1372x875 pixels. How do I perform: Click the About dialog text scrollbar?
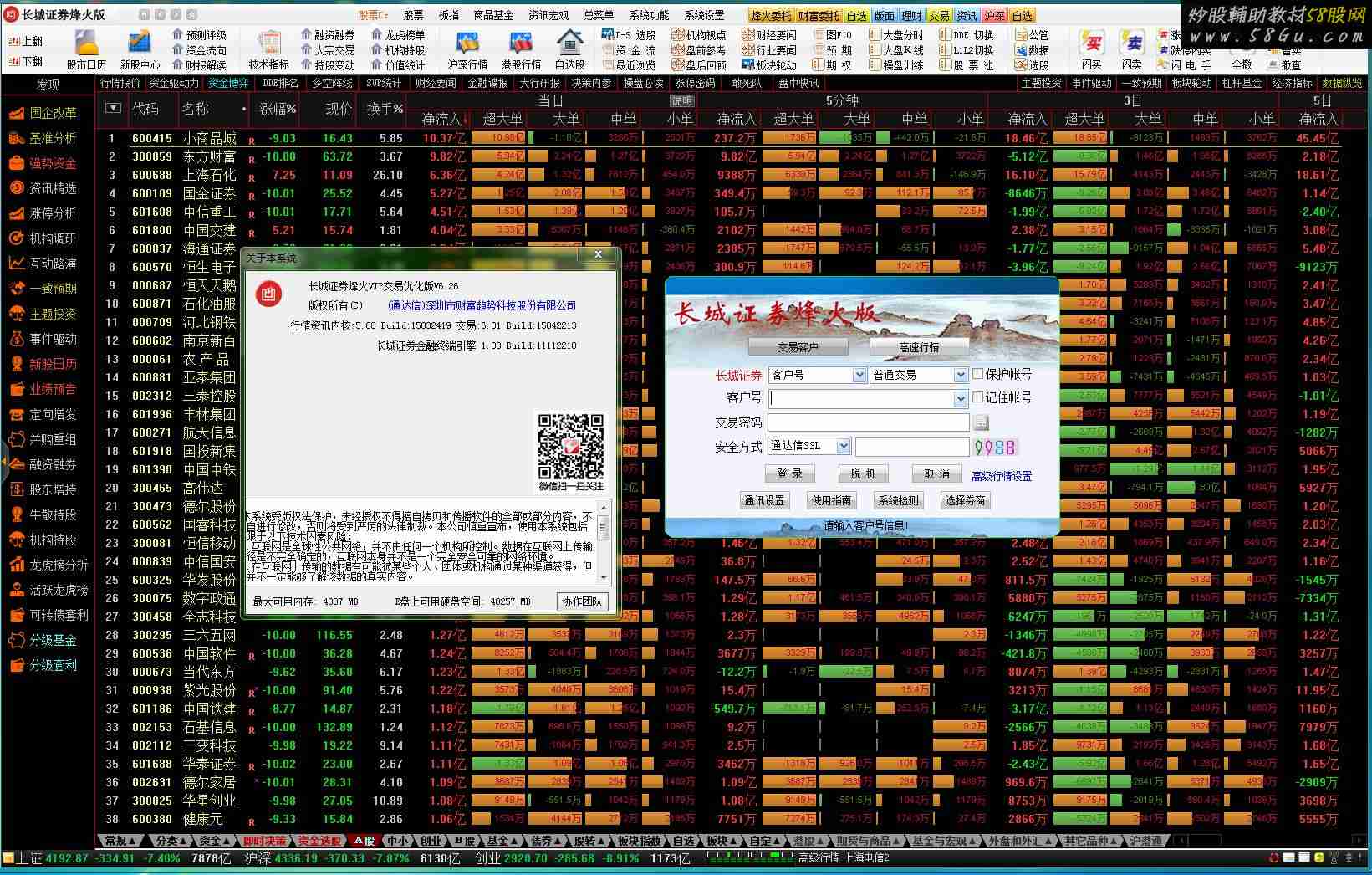[x=604, y=542]
